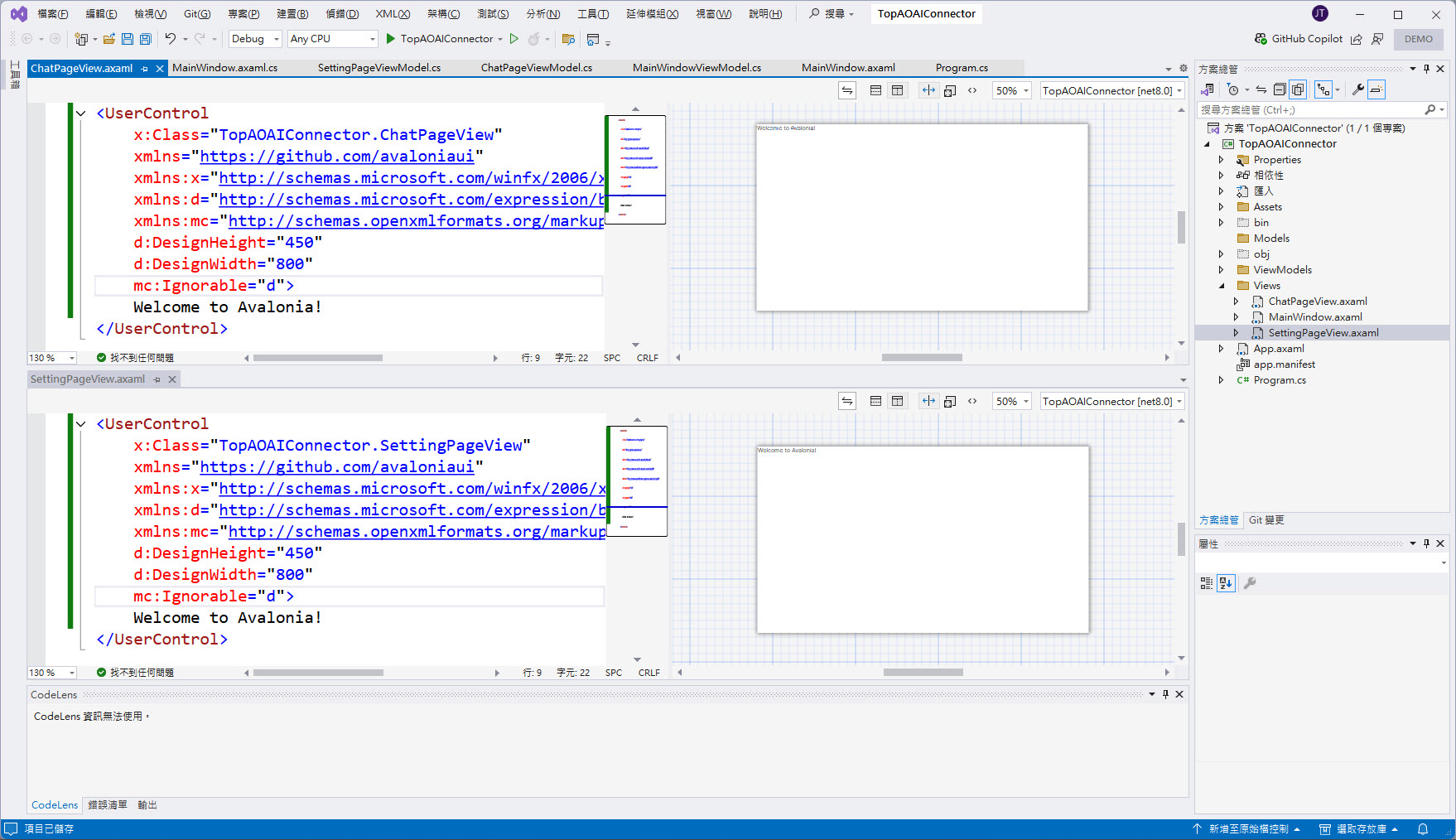Click the notification bell in status bar
This screenshot has width=1456, height=840.
click(1423, 829)
